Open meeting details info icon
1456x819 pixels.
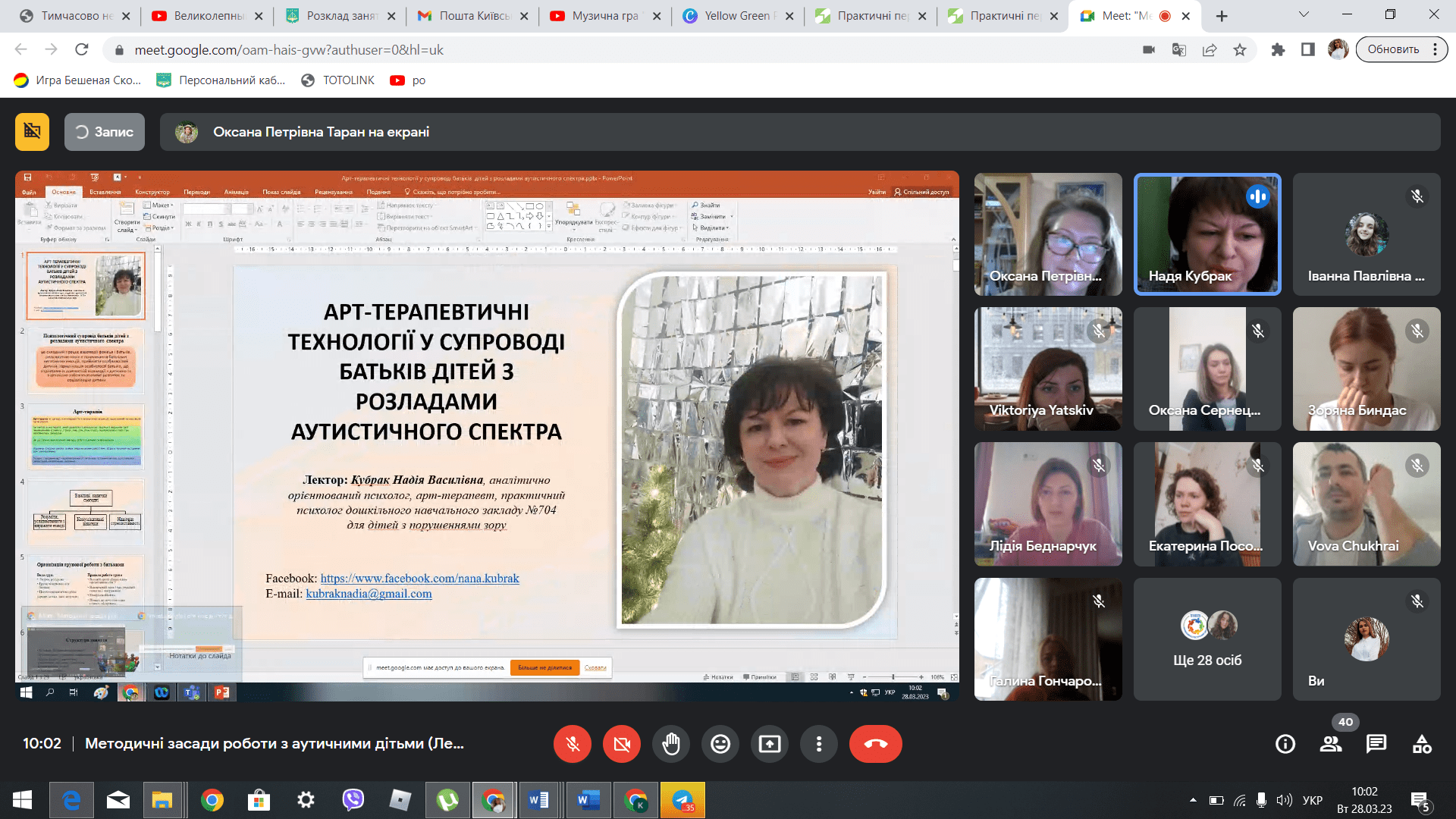pyautogui.click(x=1285, y=744)
